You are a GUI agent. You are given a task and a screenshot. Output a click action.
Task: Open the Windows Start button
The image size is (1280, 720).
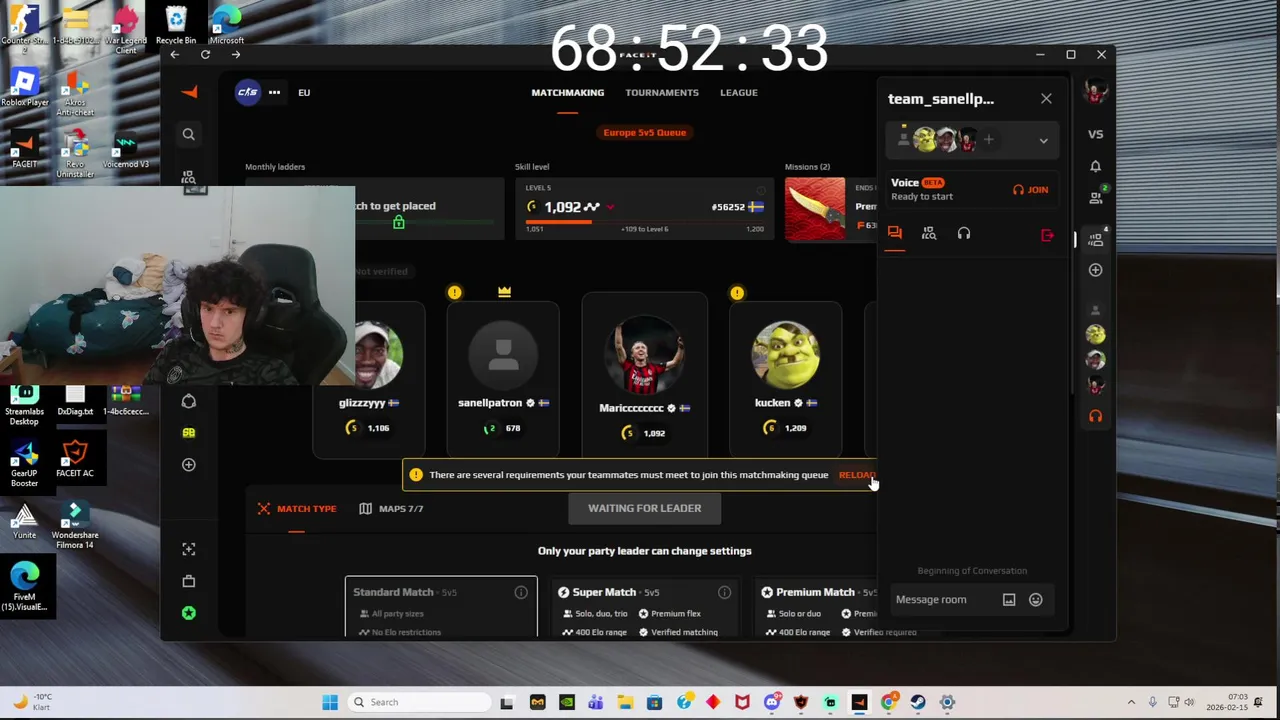coord(330,702)
